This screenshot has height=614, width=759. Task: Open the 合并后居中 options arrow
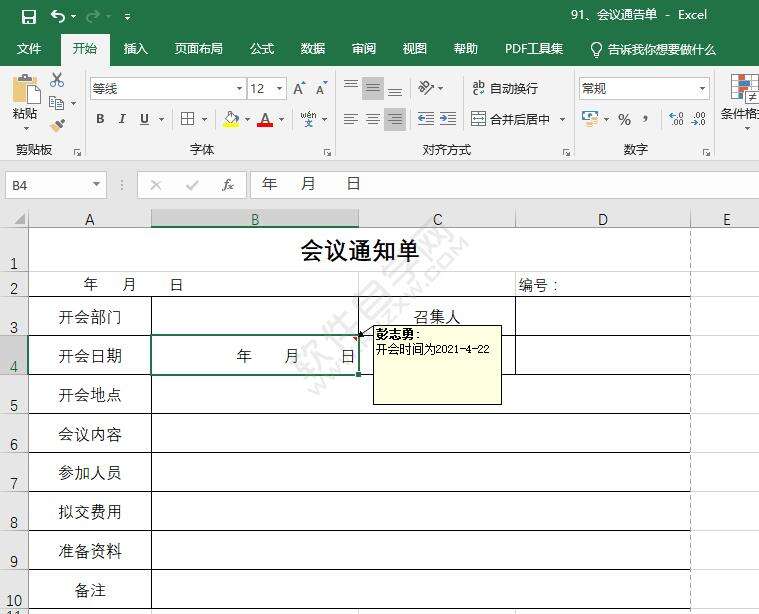coord(562,119)
